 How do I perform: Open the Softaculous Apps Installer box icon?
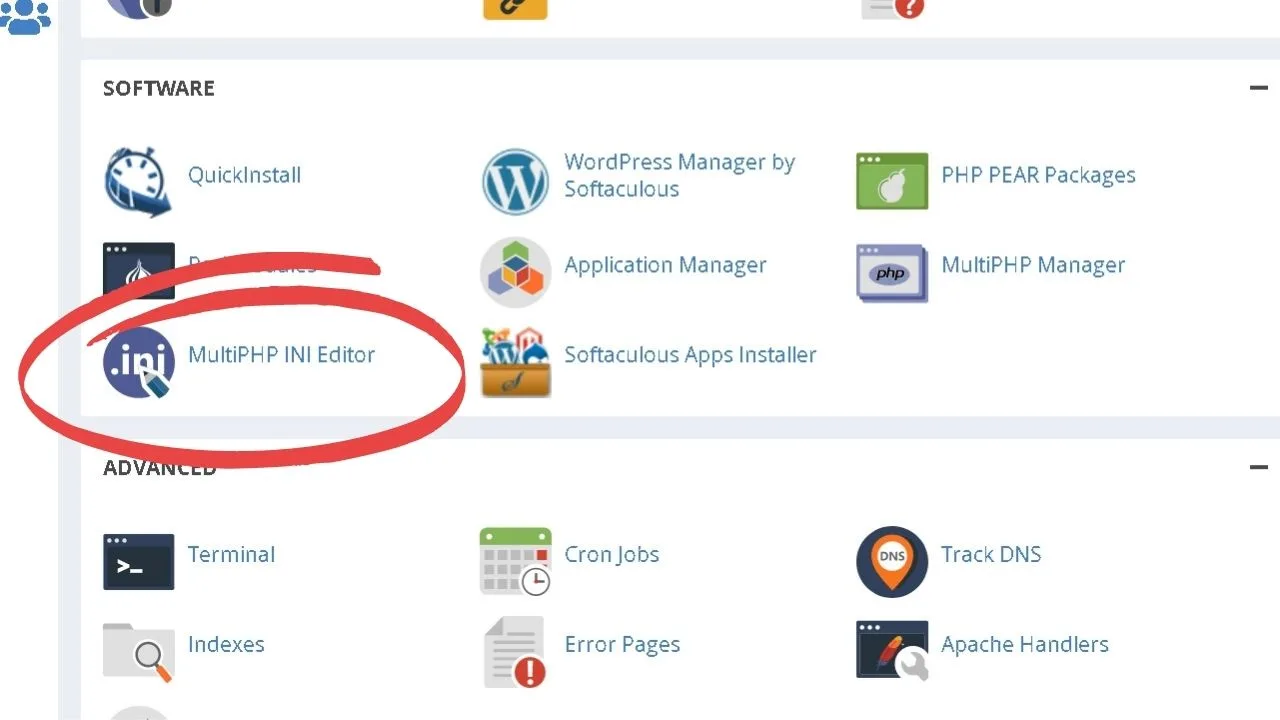click(x=515, y=362)
